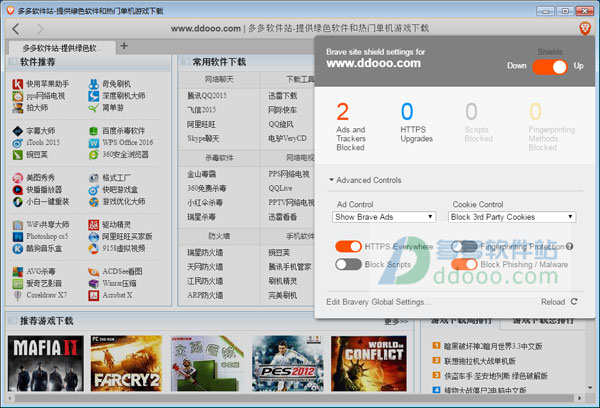Click the AVG杀毒 icon
The width and height of the screenshot is (600, 408).
click(18, 272)
